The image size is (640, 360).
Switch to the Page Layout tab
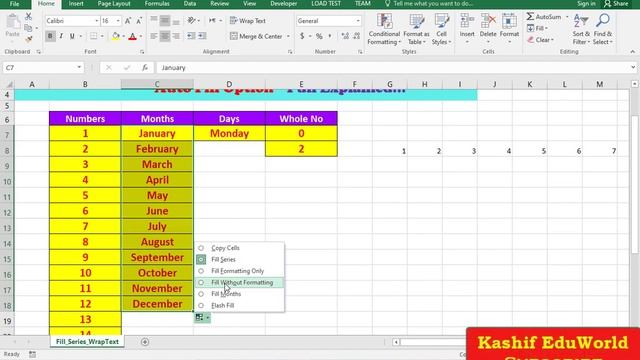coord(114,4)
